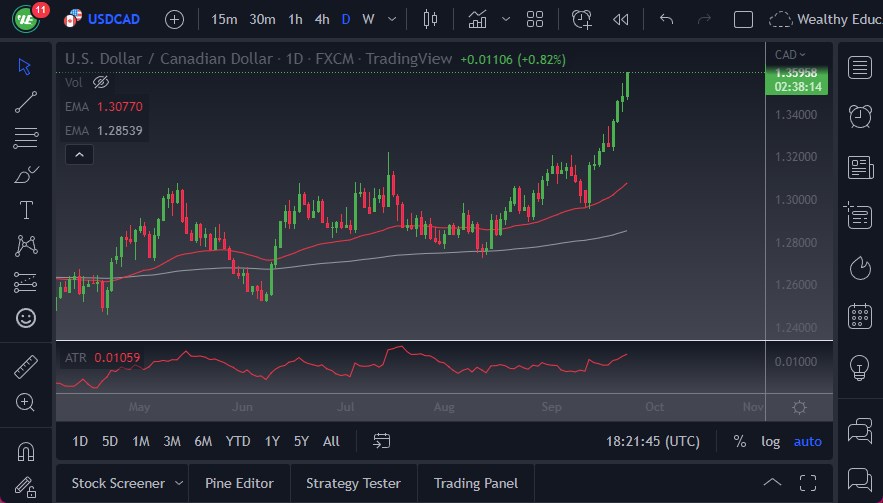Select the 4h timeframe button
The image size is (883, 503).
click(x=321, y=19)
